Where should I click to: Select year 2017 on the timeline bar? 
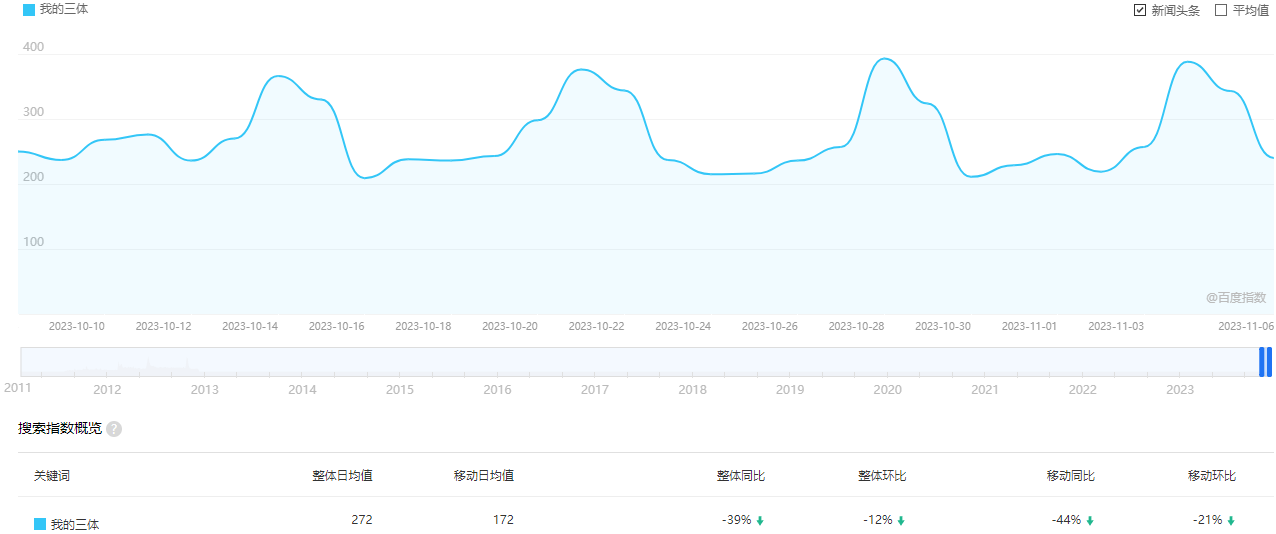(x=595, y=390)
